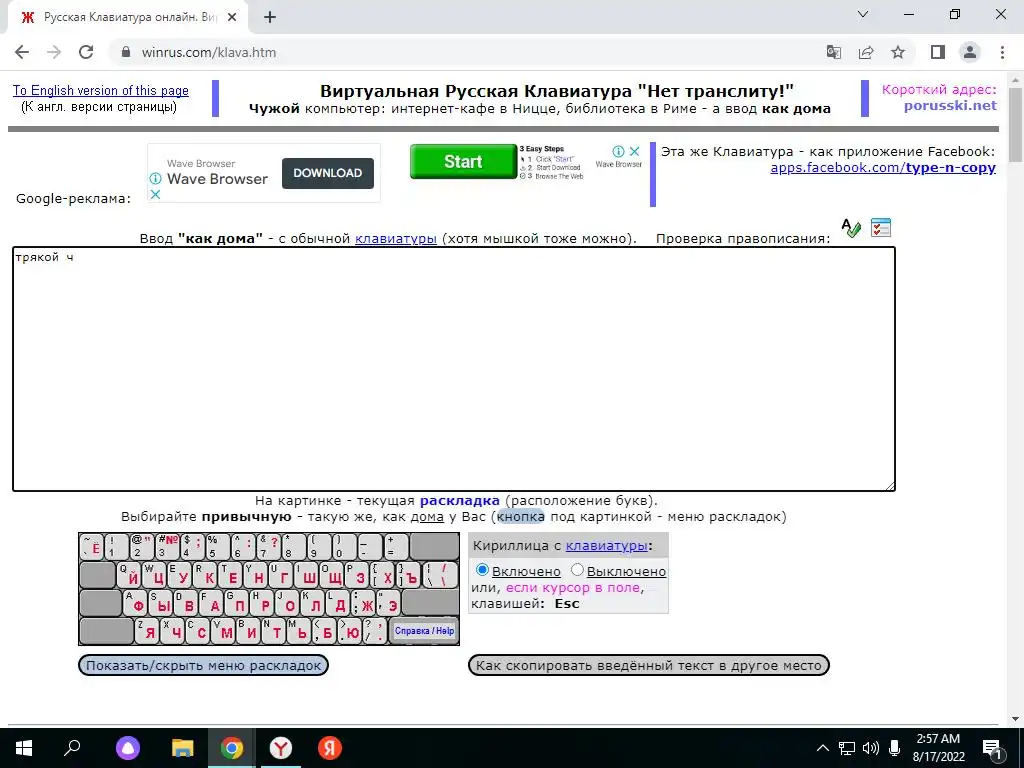
Task: Follow the клавиатуры link above the text area
Action: pyautogui.click(x=396, y=238)
